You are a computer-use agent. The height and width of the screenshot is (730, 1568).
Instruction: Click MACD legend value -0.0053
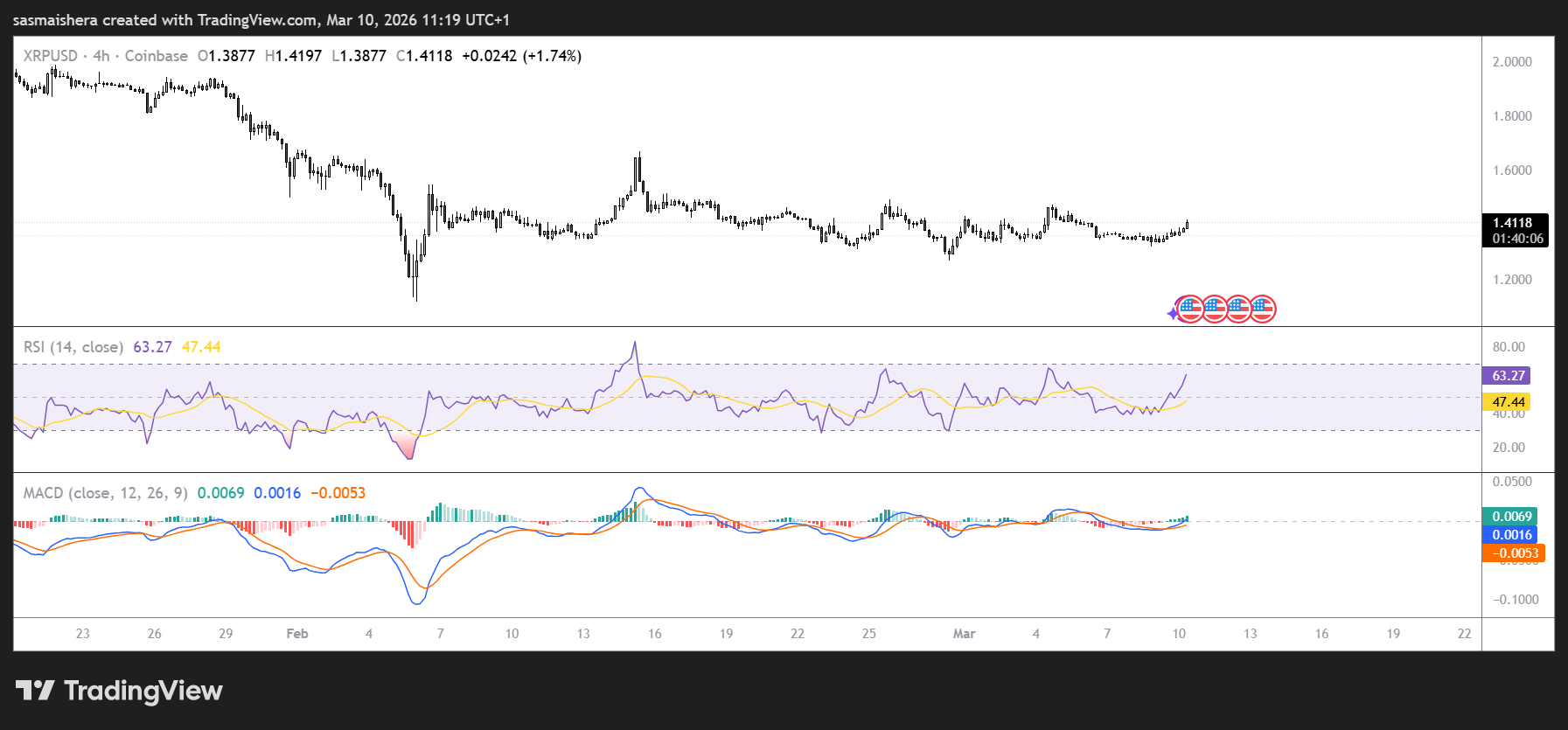338,493
